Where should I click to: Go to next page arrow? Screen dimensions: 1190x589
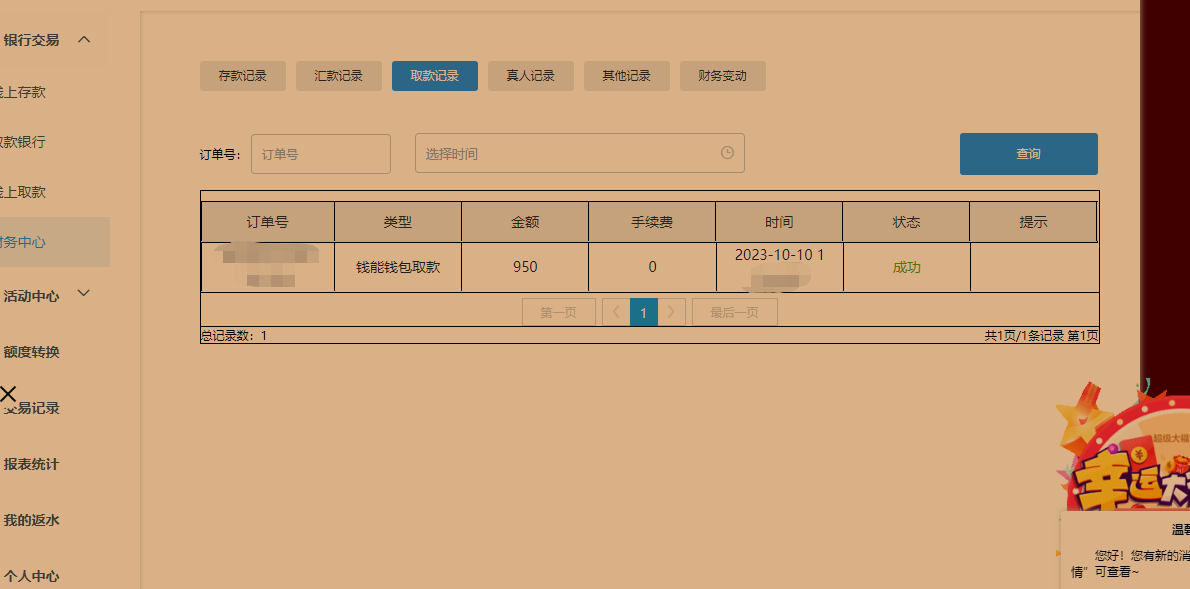point(671,313)
